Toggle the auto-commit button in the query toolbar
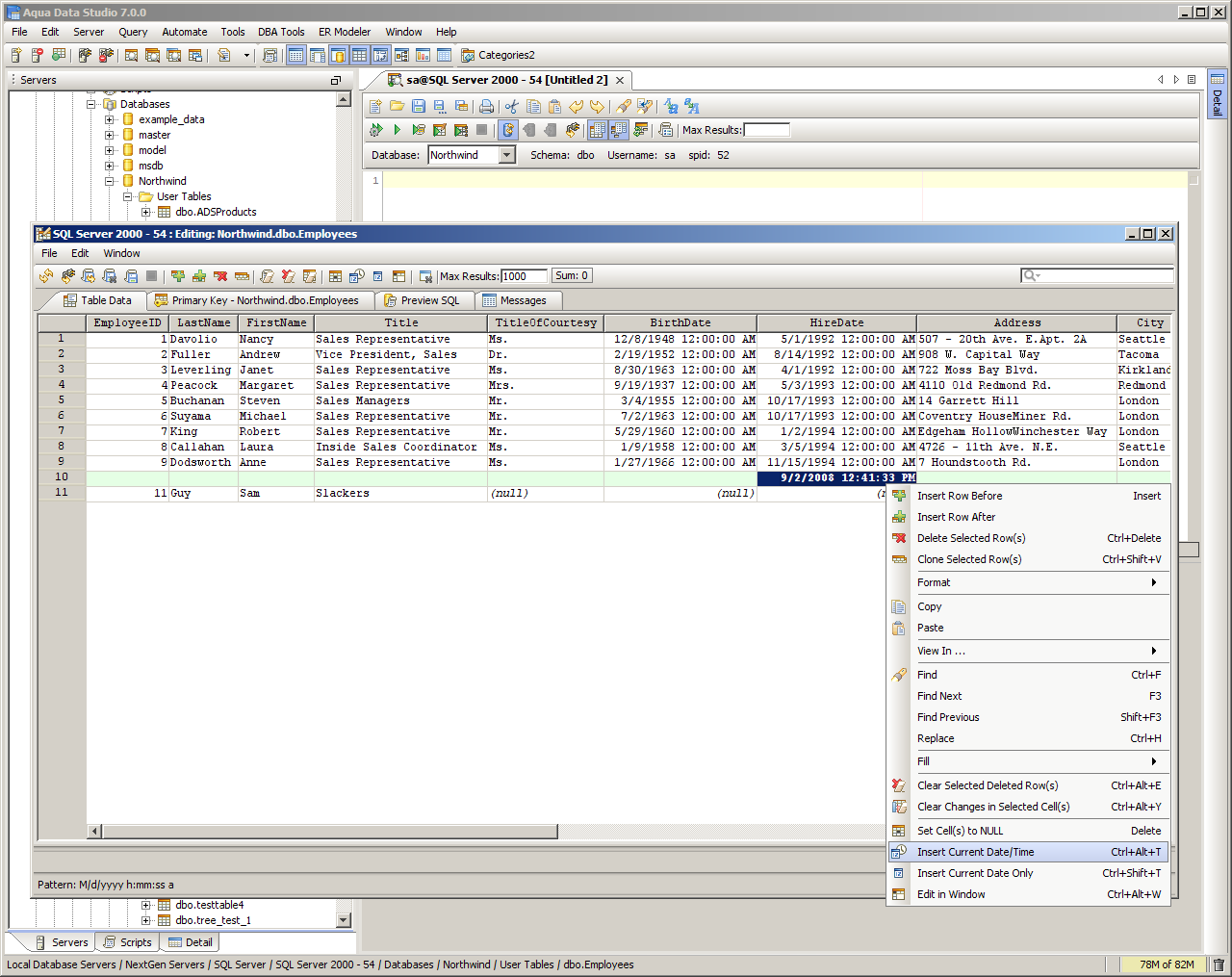Viewport: 1232px width, 977px height. 508,130
